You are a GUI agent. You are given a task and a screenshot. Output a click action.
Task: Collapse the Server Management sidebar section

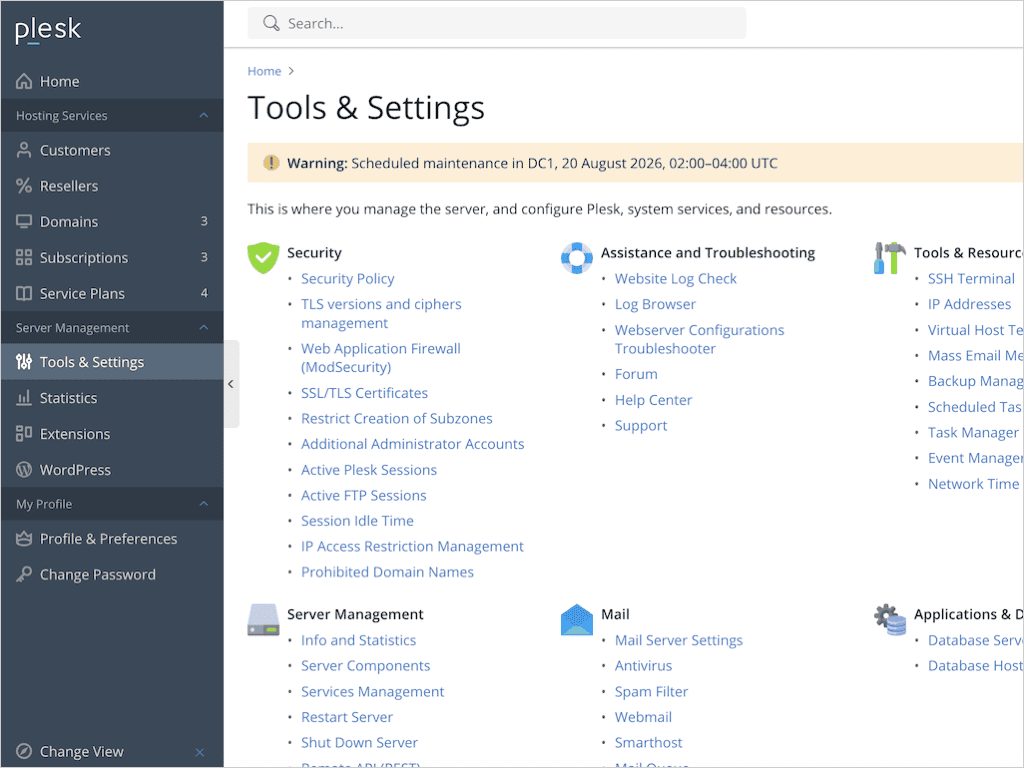coord(204,327)
